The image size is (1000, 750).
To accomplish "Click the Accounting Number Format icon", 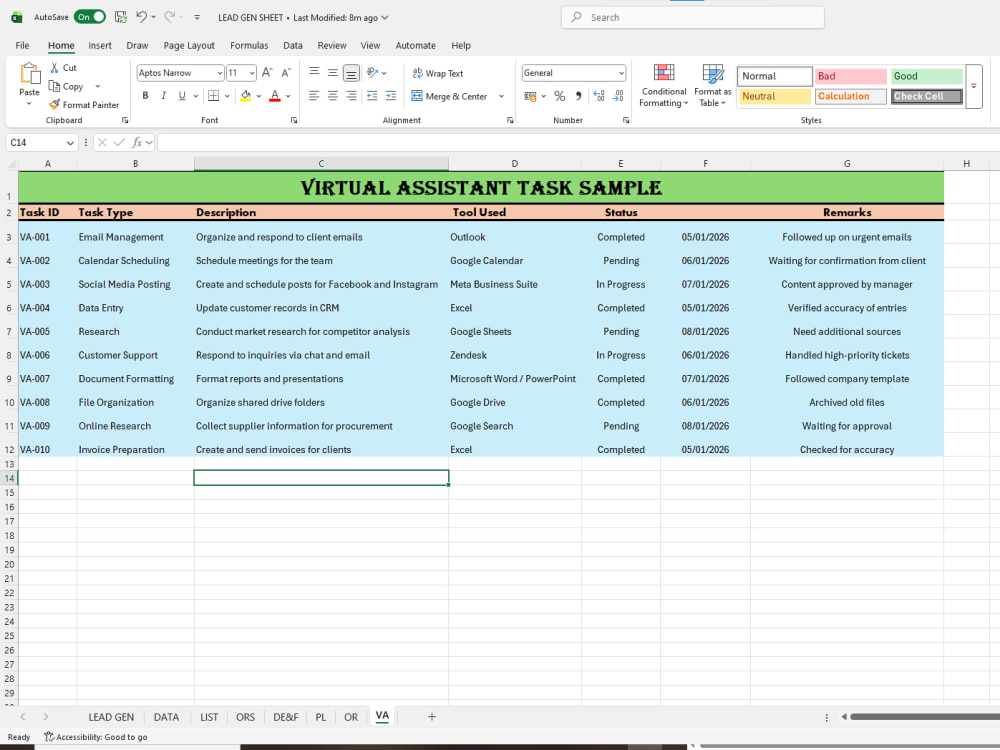I will click(x=530, y=96).
